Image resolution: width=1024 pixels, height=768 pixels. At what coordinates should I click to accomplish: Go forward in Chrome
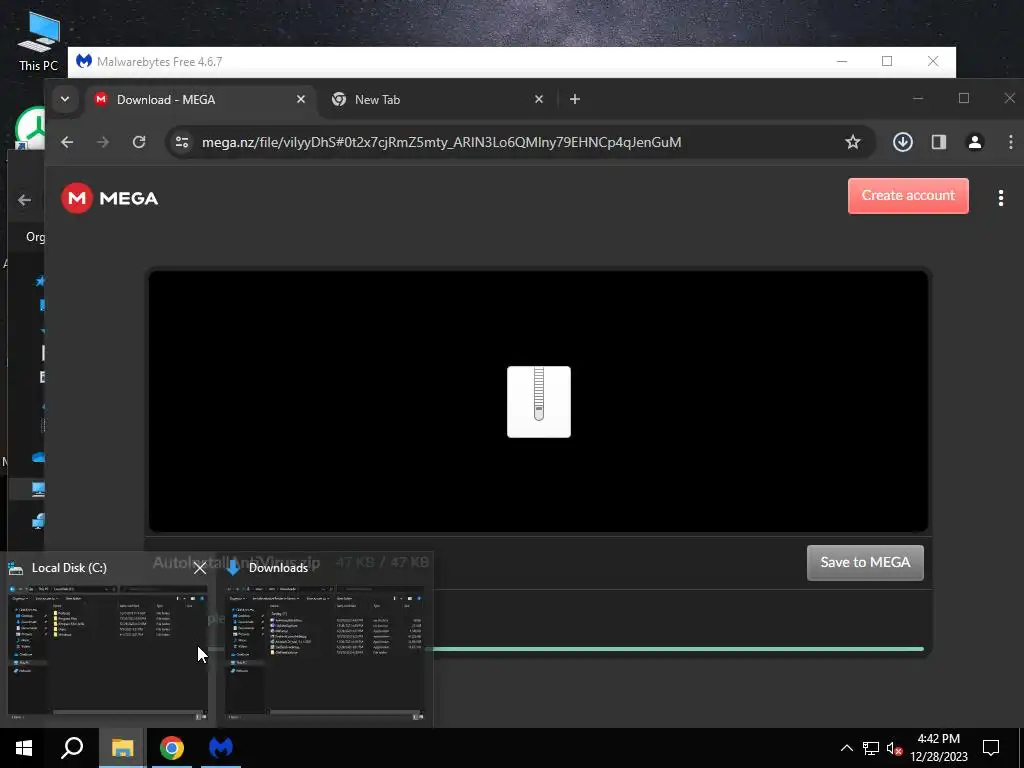(103, 142)
